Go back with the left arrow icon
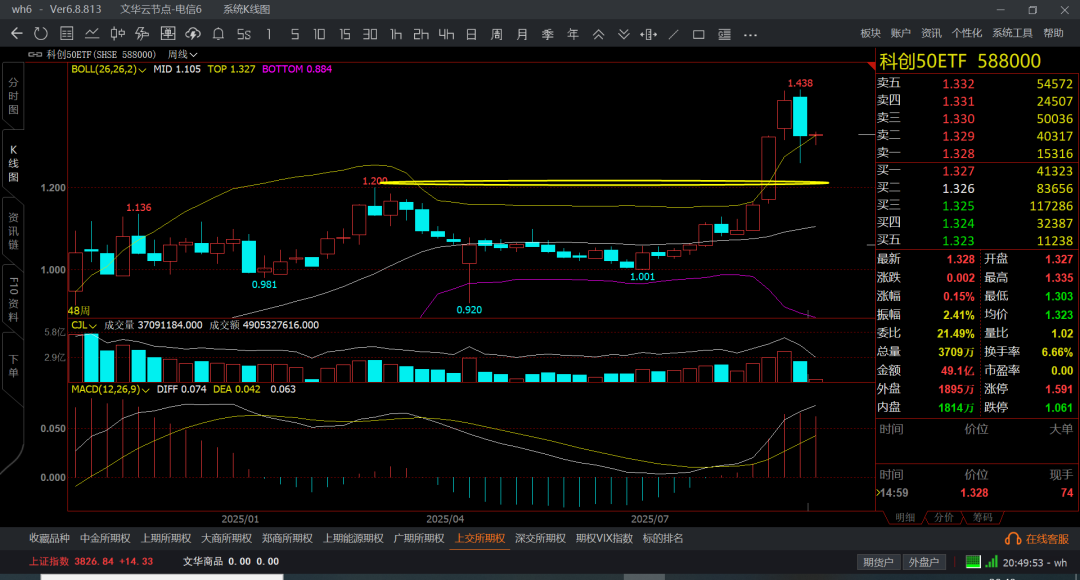1080x580 pixels. pyautogui.click(x=17, y=34)
